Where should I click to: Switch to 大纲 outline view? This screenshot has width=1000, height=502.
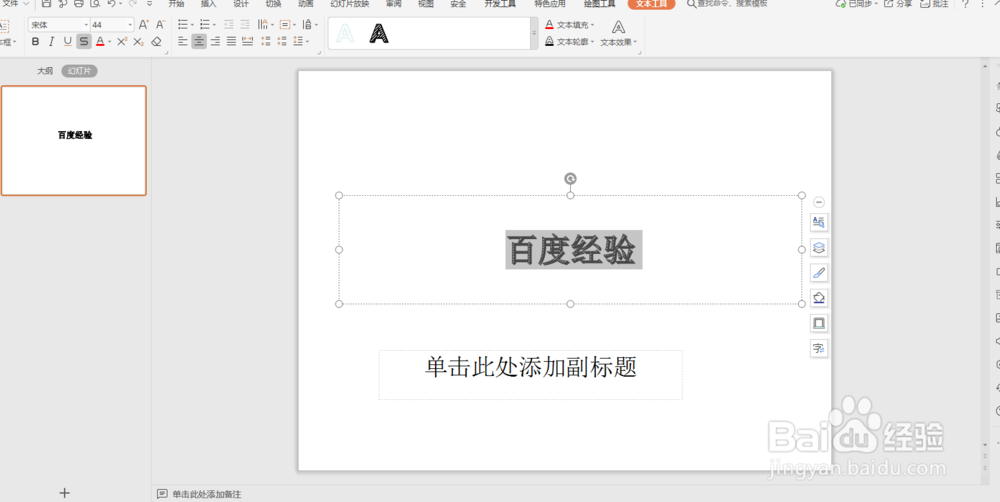pos(45,71)
